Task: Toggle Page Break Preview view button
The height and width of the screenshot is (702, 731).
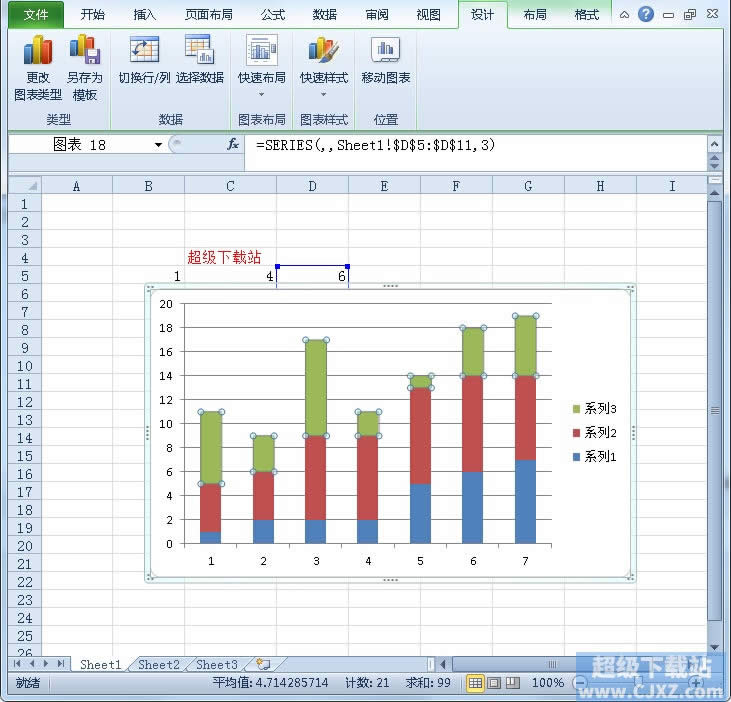Action: coord(513,683)
